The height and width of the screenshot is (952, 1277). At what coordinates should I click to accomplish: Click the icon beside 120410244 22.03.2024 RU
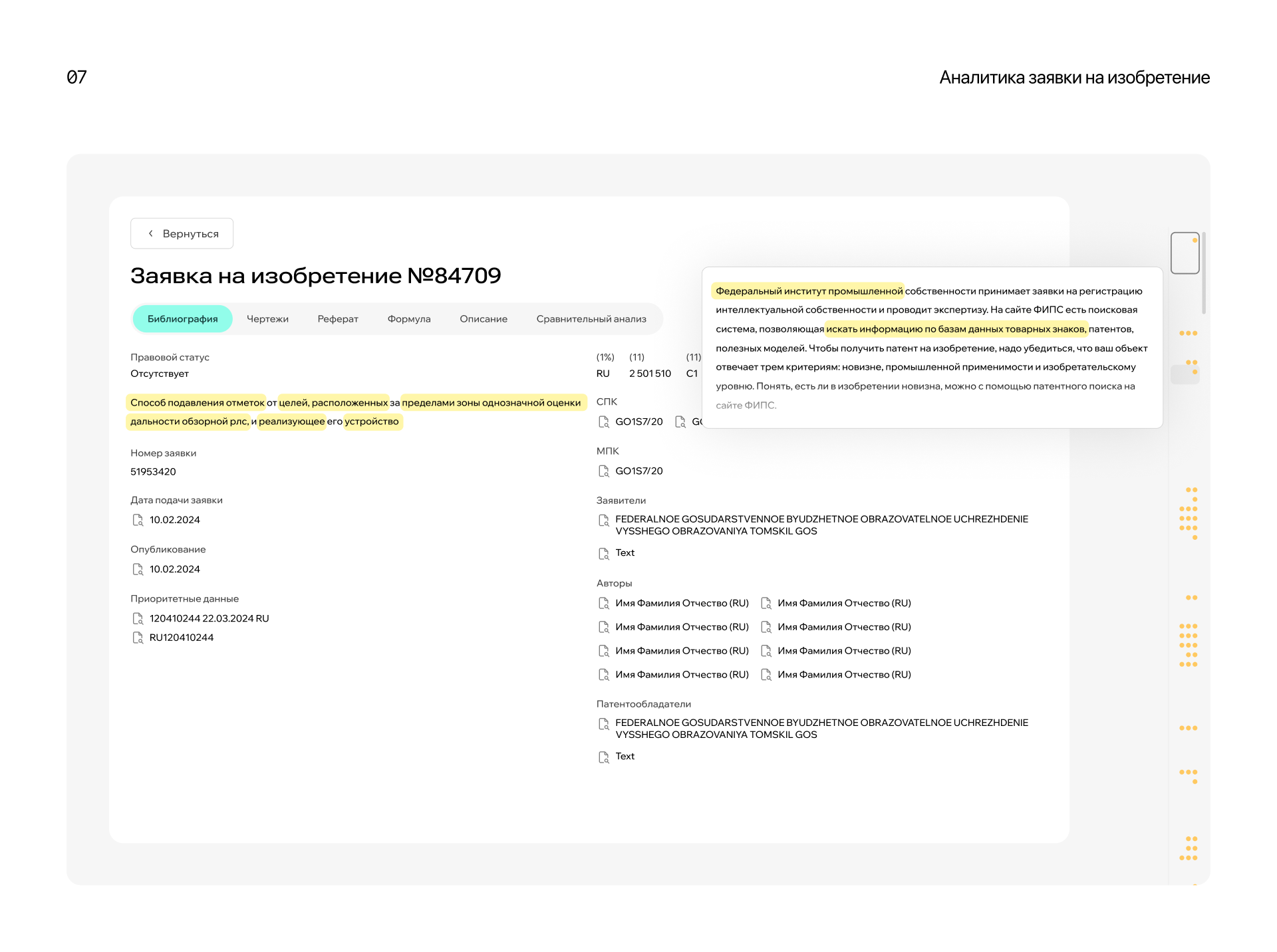point(138,618)
